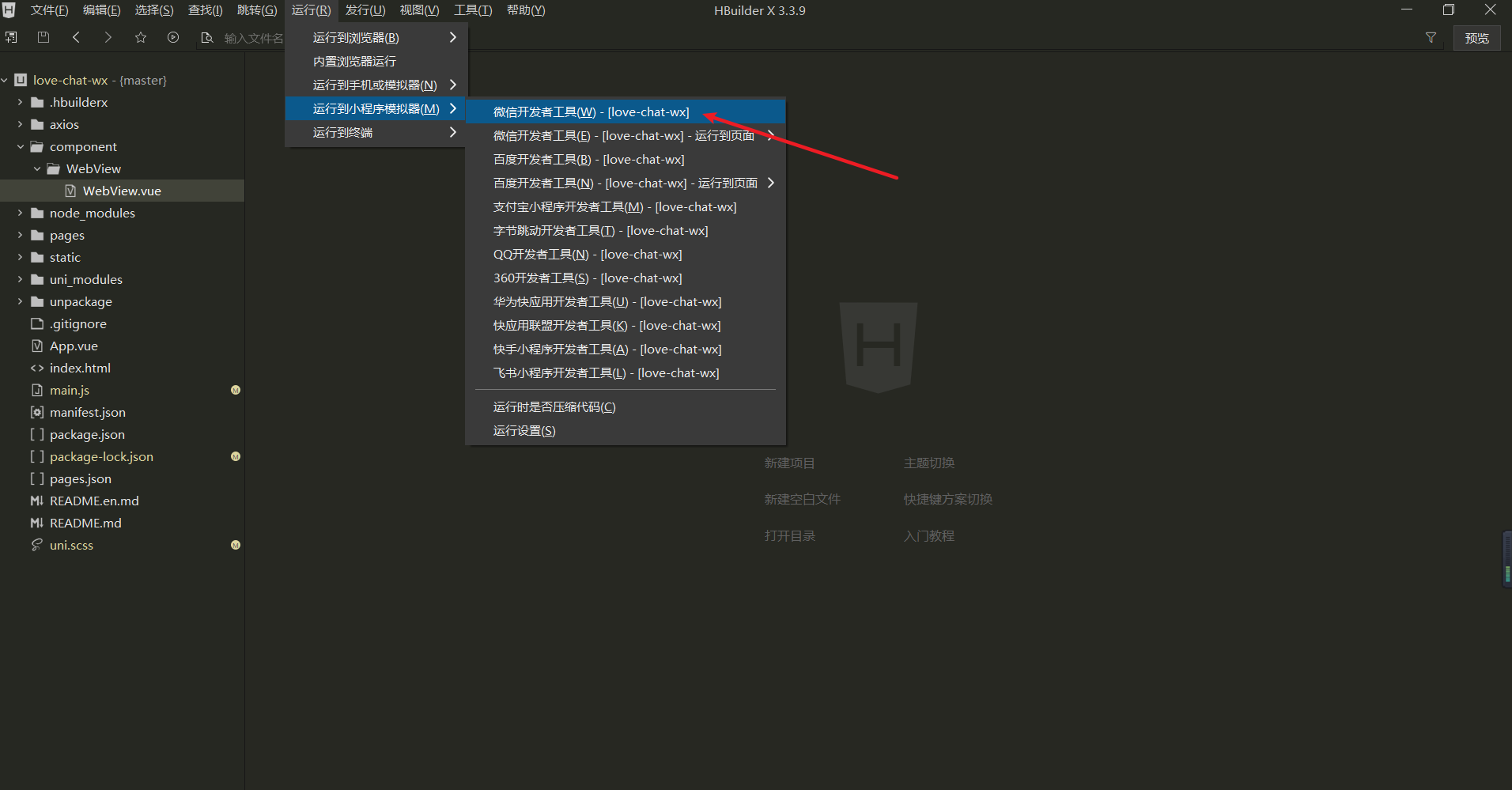Expand the node_modules folder
The height and width of the screenshot is (790, 1512).
tap(20, 213)
